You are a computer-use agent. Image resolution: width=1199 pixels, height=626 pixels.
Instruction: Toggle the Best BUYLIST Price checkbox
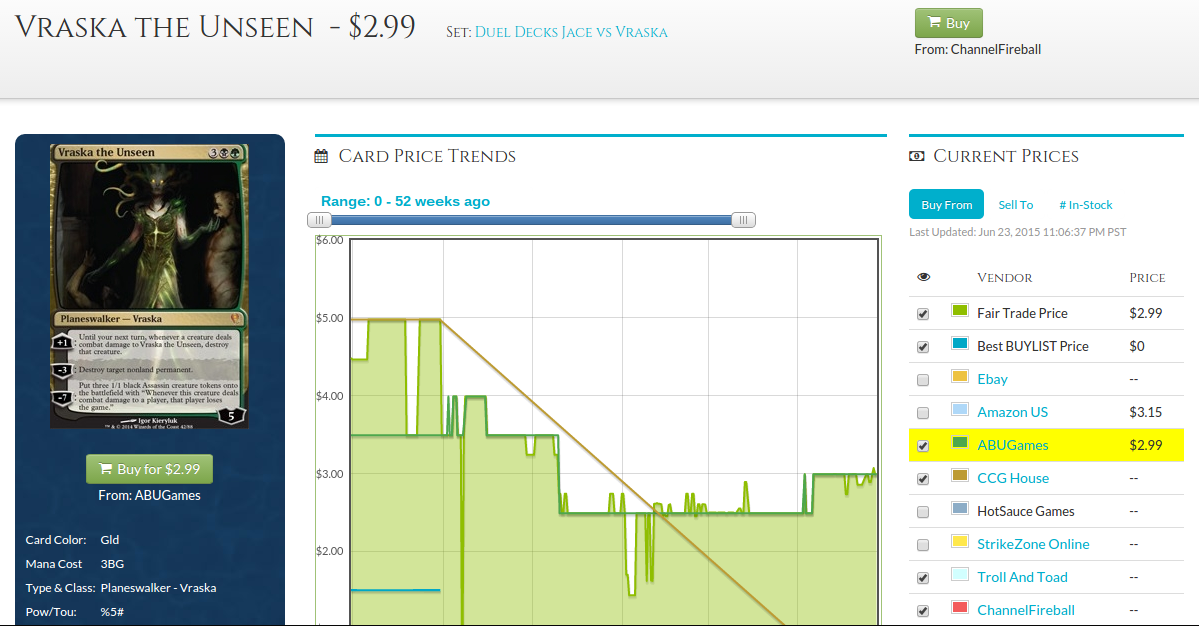click(923, 346)
